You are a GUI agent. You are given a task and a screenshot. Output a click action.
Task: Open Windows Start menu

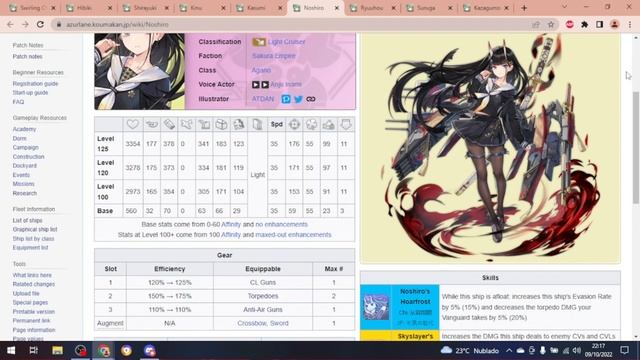[11, 350]
